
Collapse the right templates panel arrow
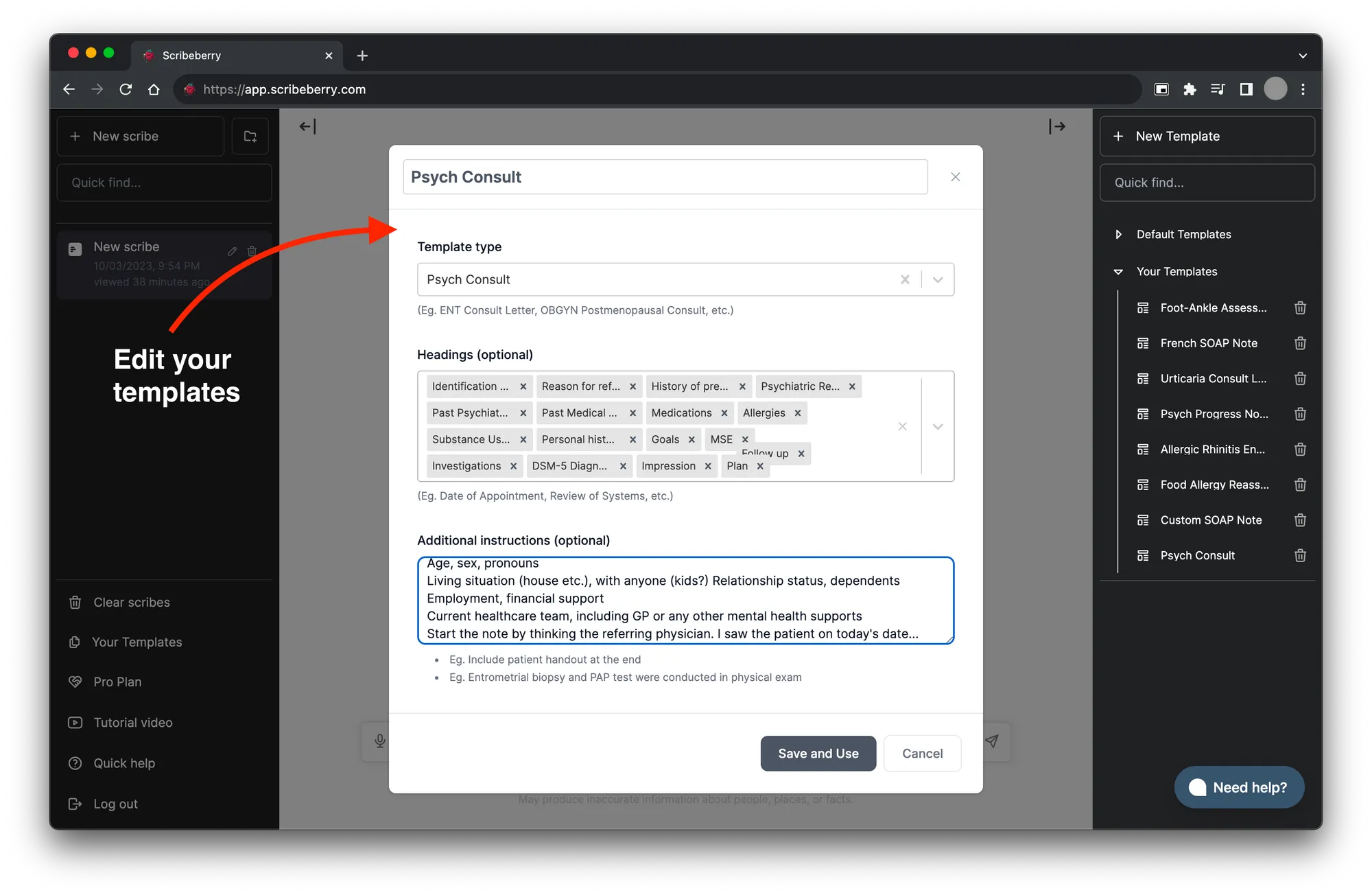coord(1057,126)
